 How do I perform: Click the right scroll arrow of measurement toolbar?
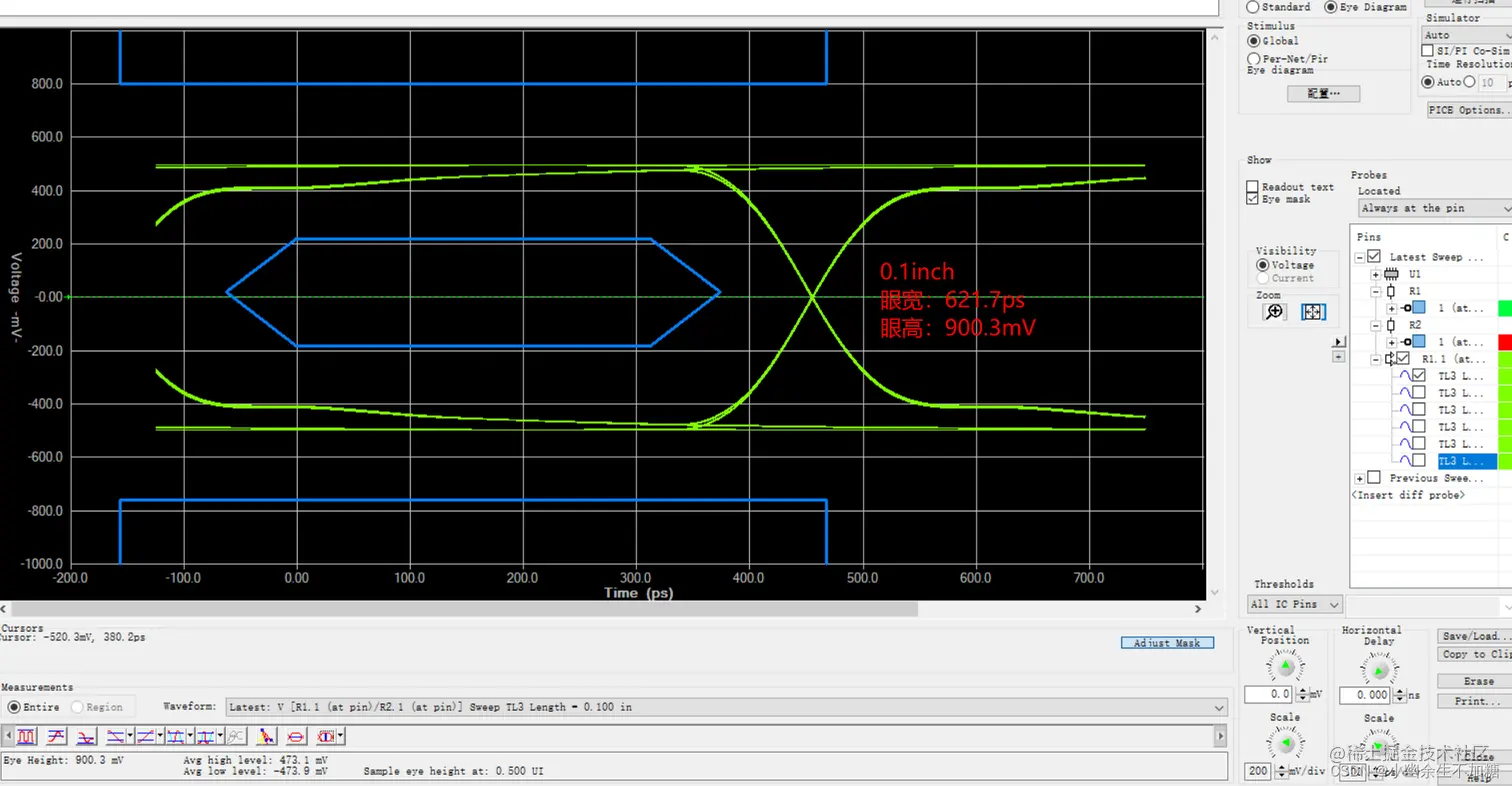[x=1220, y=737]
